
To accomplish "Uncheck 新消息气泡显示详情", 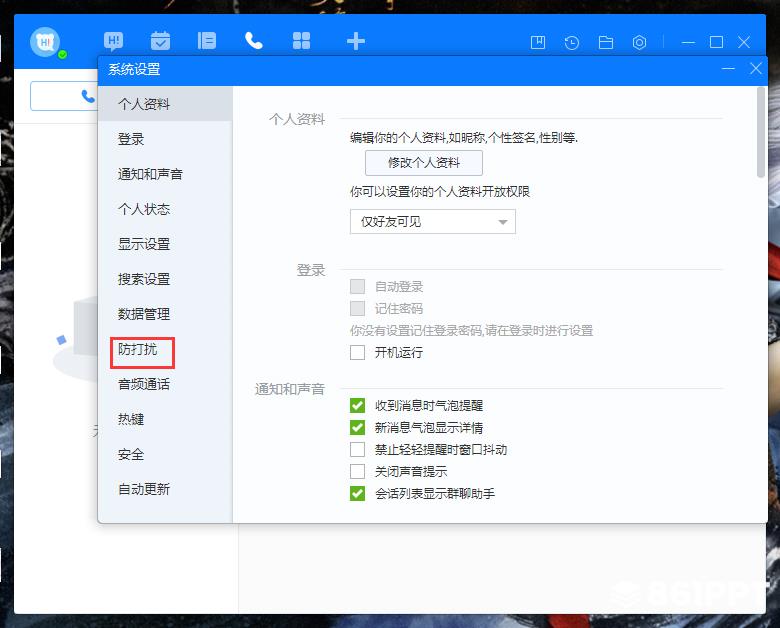I will pyautogui.click(x=357, y=427).
